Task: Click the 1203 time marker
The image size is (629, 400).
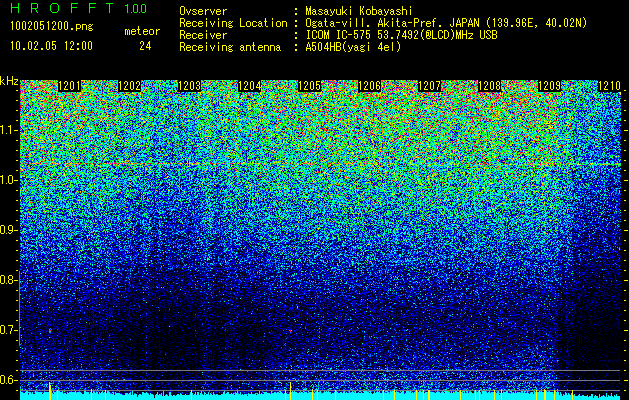Action: click(189, 86)
